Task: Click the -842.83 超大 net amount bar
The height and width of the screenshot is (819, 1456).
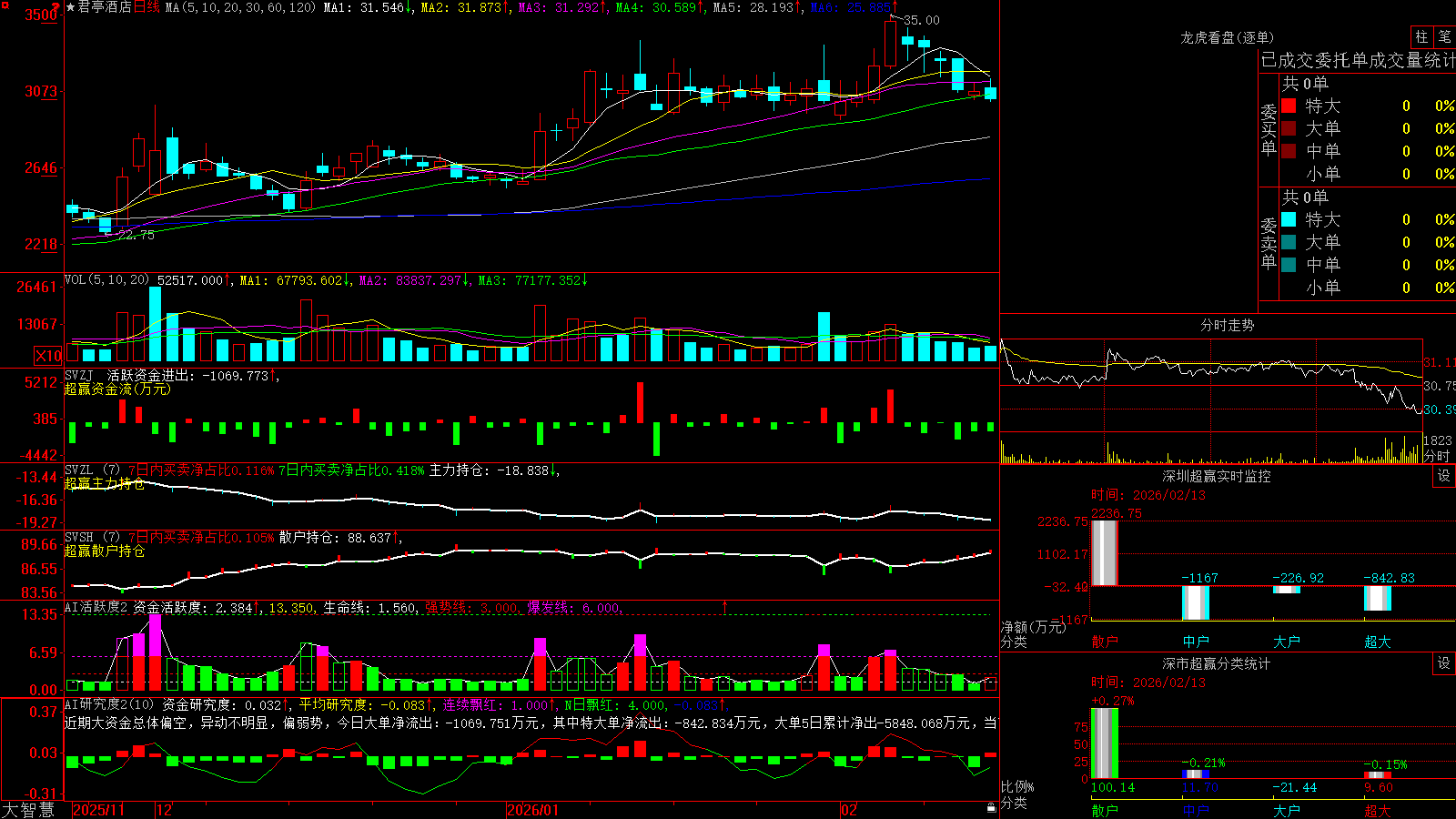Action: click(x=1378, y=599)
